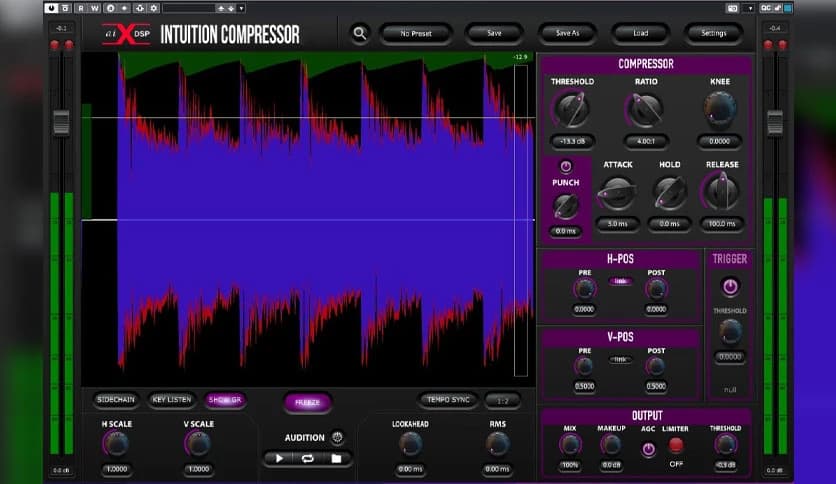Click the -13.3 dB threshold value field

click(572, 141)
